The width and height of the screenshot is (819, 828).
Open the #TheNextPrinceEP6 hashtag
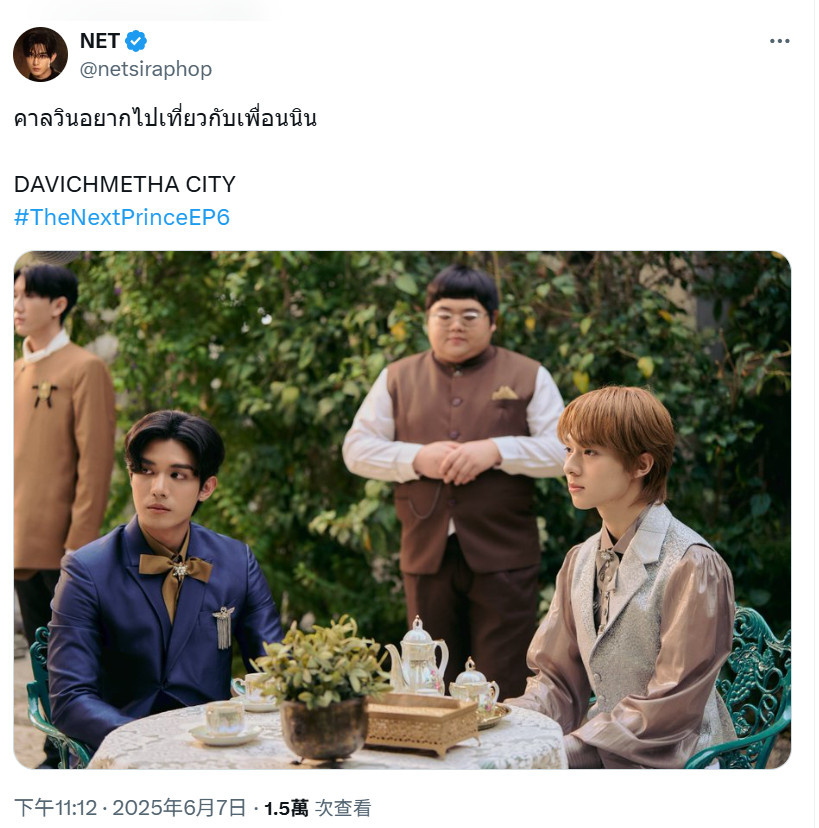pos(122,218)
